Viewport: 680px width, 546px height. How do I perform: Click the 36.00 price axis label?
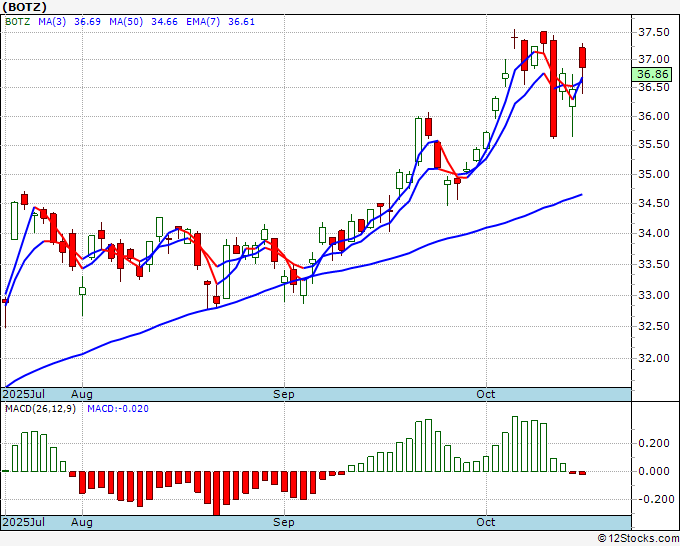654,116
